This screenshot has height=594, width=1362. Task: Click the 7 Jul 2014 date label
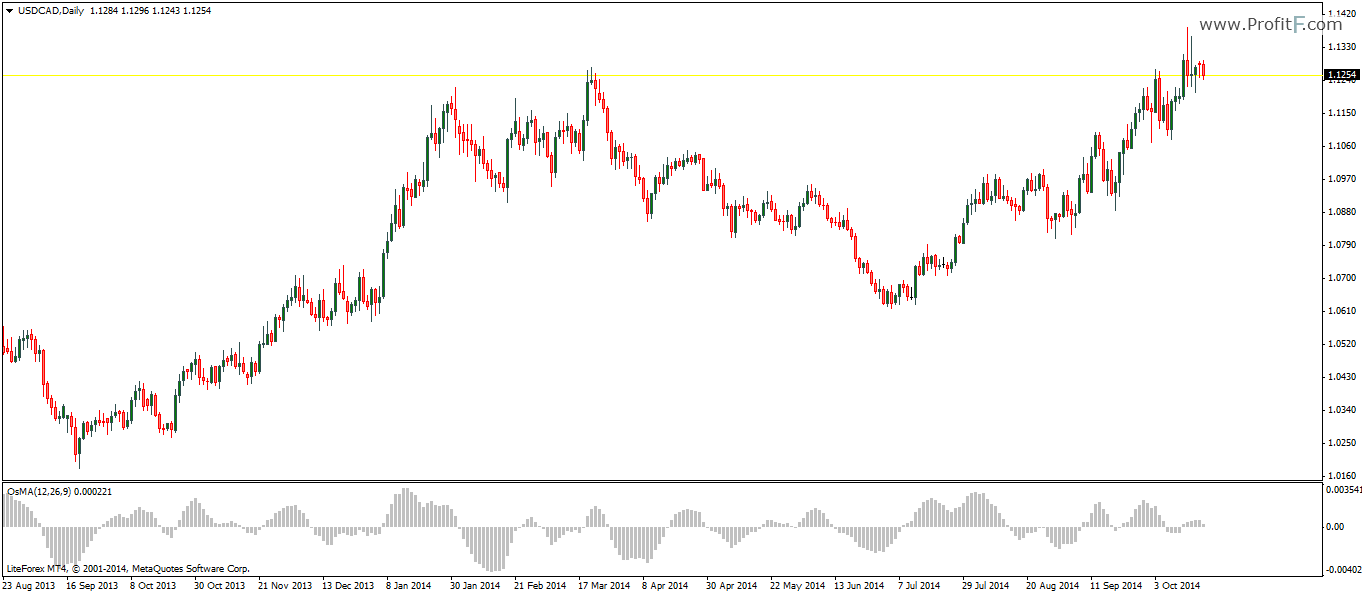click(920, 586)
